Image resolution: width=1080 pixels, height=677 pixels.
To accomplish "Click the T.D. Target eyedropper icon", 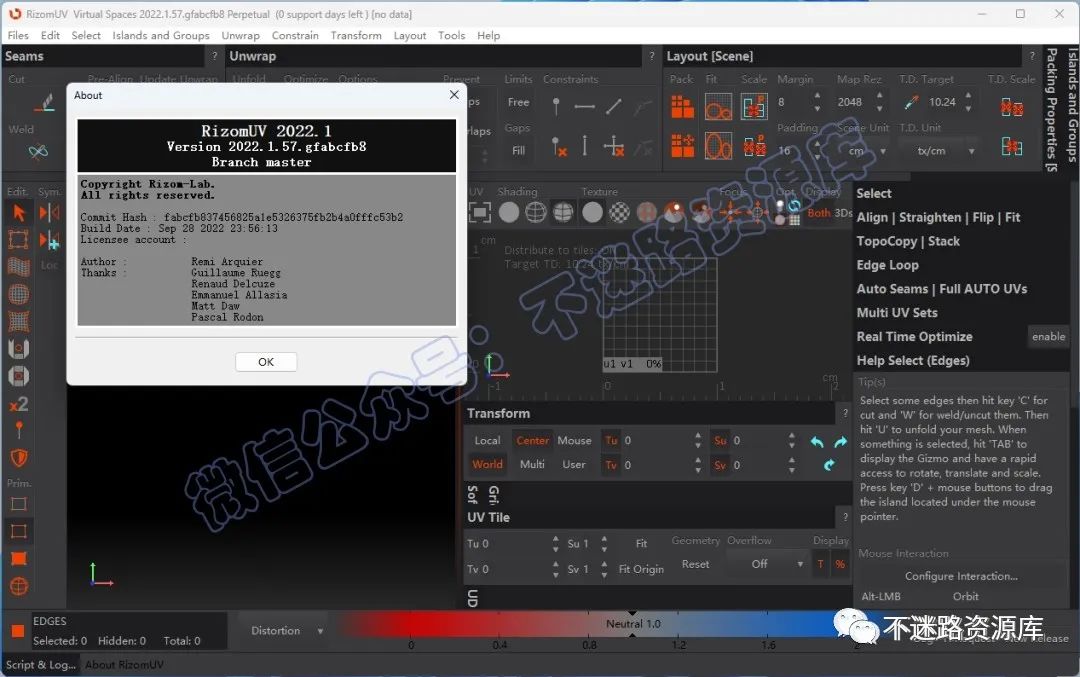I will [x=911, y=103].
